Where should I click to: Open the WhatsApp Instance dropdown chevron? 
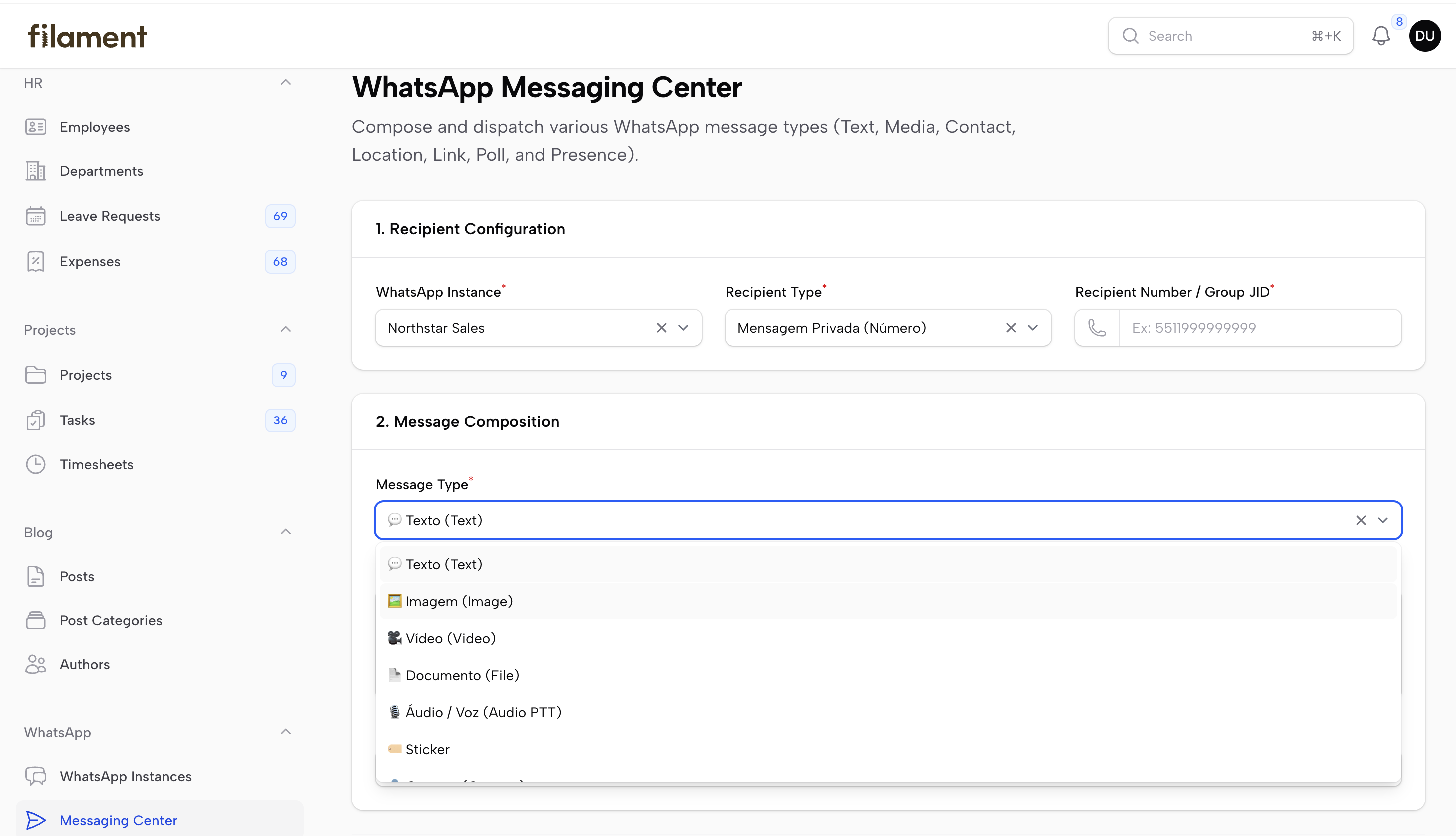click(x=683, y=328)
